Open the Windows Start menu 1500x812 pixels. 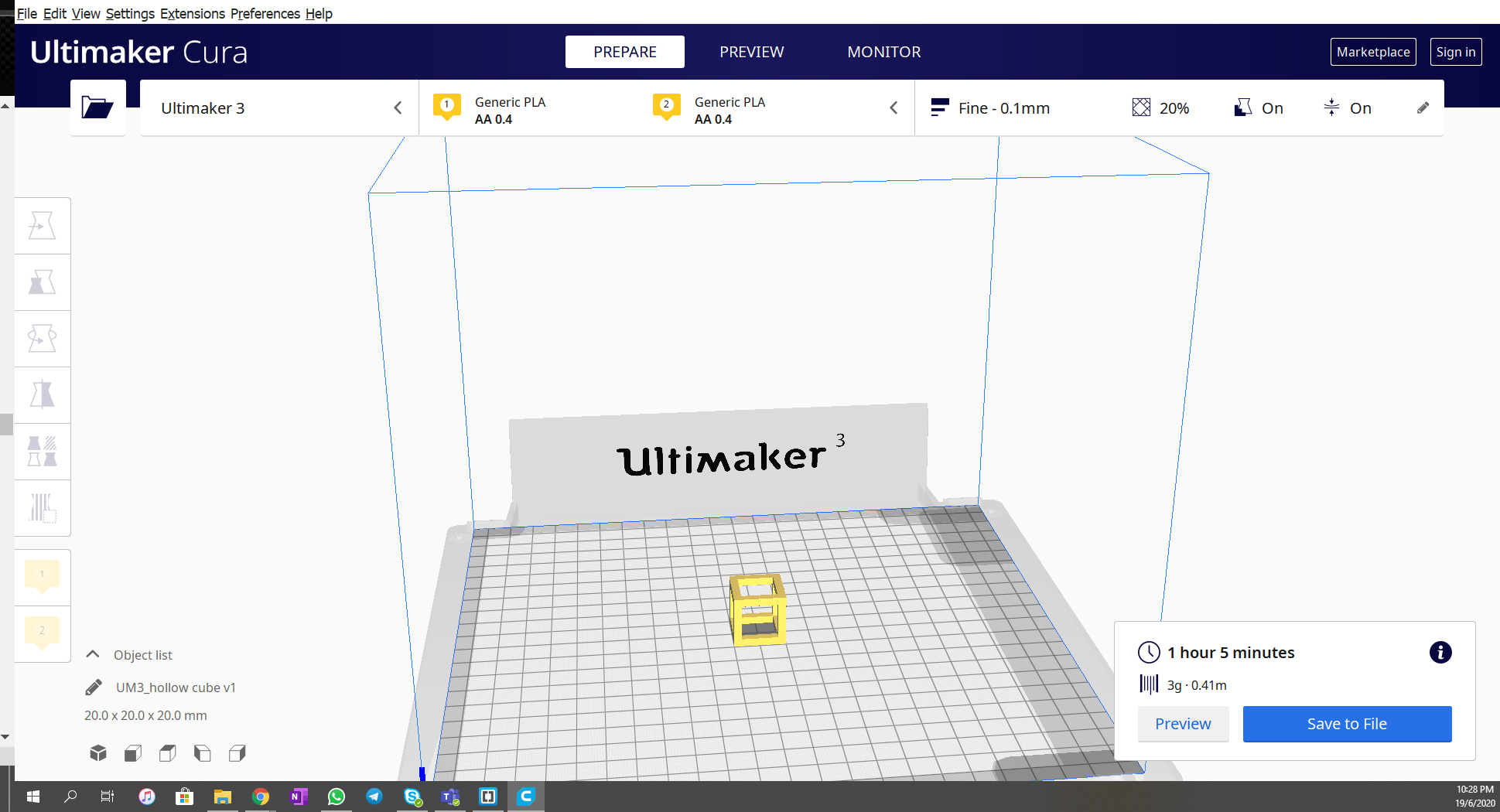(x=33, y=797)
